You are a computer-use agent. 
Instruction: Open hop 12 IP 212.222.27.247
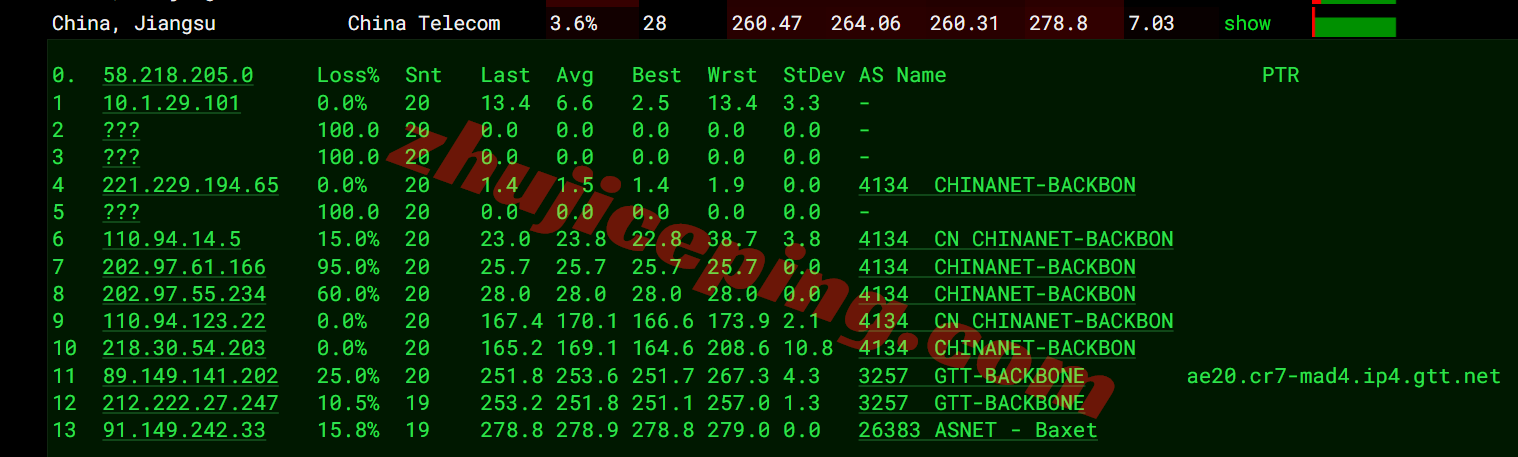tap(191, 403)
